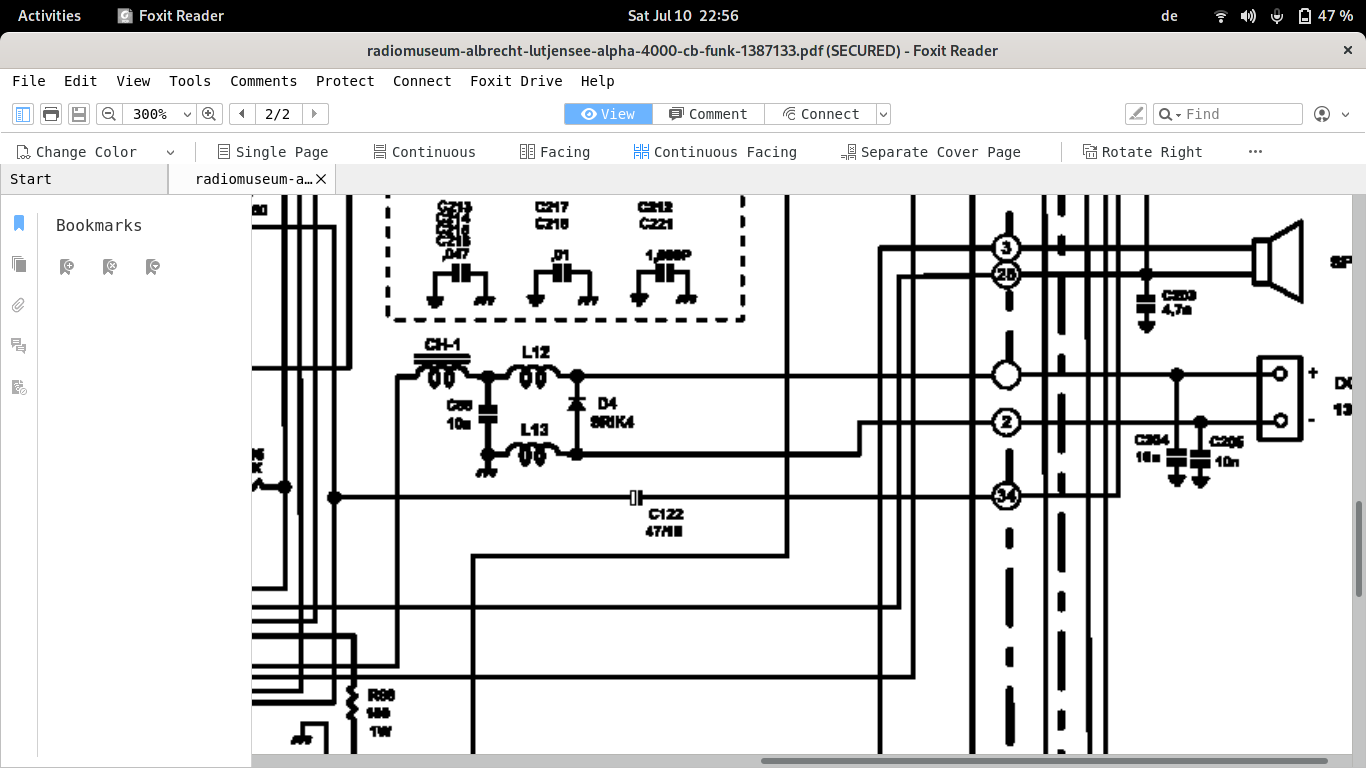Open the Comments menu
1366x768 pixels.
(263, 81)
